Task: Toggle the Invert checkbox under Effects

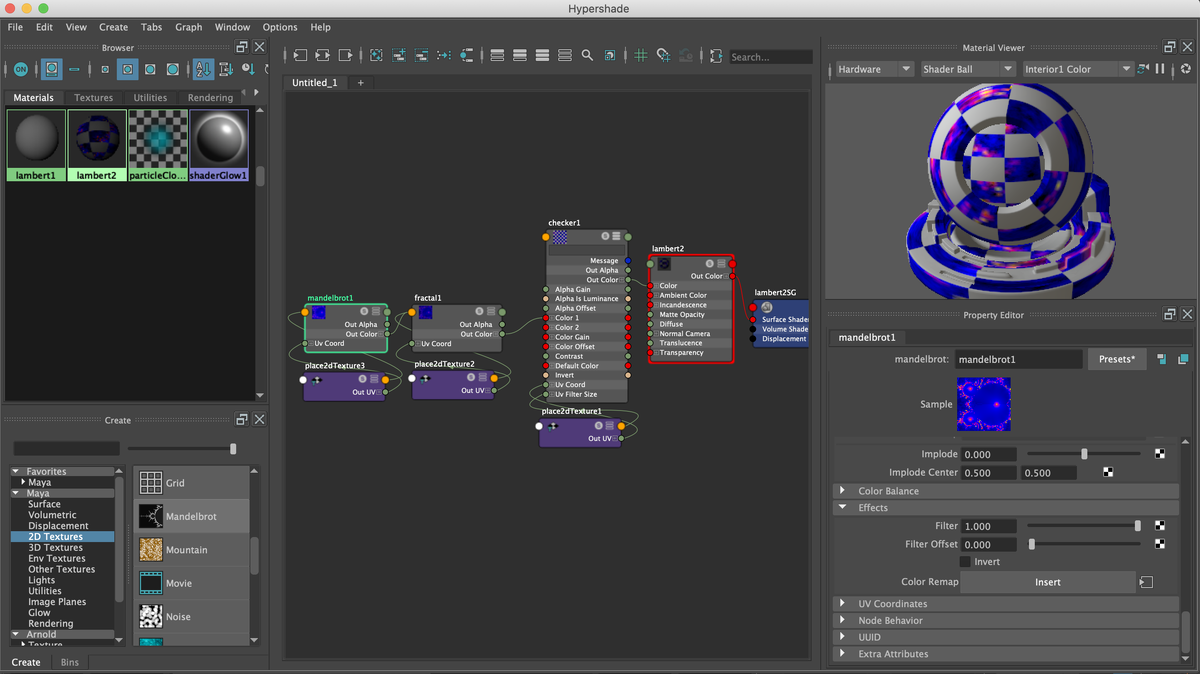Action: 965,562
